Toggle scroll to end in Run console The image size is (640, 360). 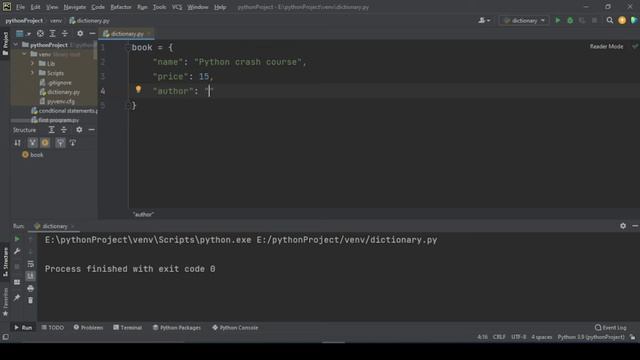coord(31,276)
